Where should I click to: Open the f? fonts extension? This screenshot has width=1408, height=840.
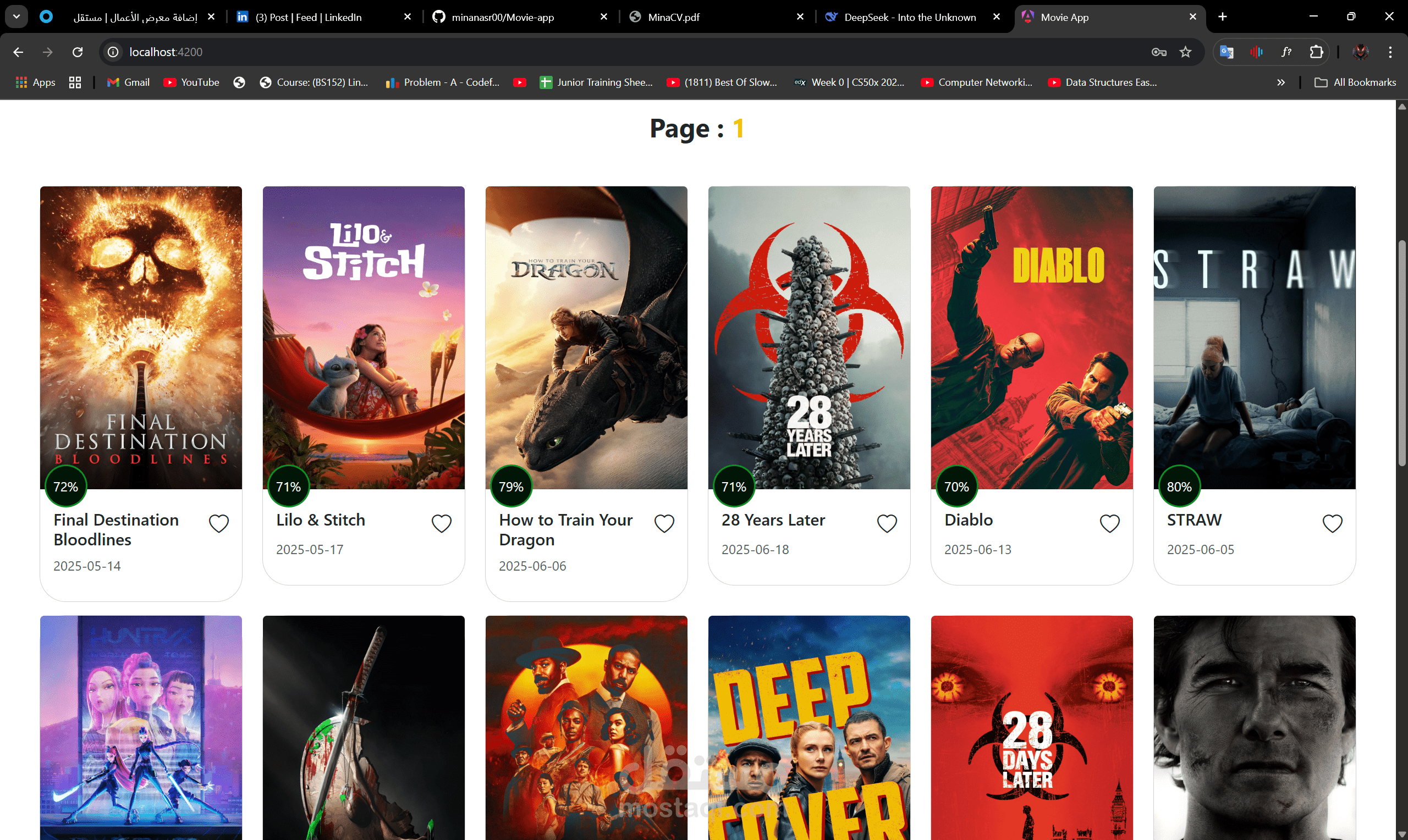coord(1286,52)
